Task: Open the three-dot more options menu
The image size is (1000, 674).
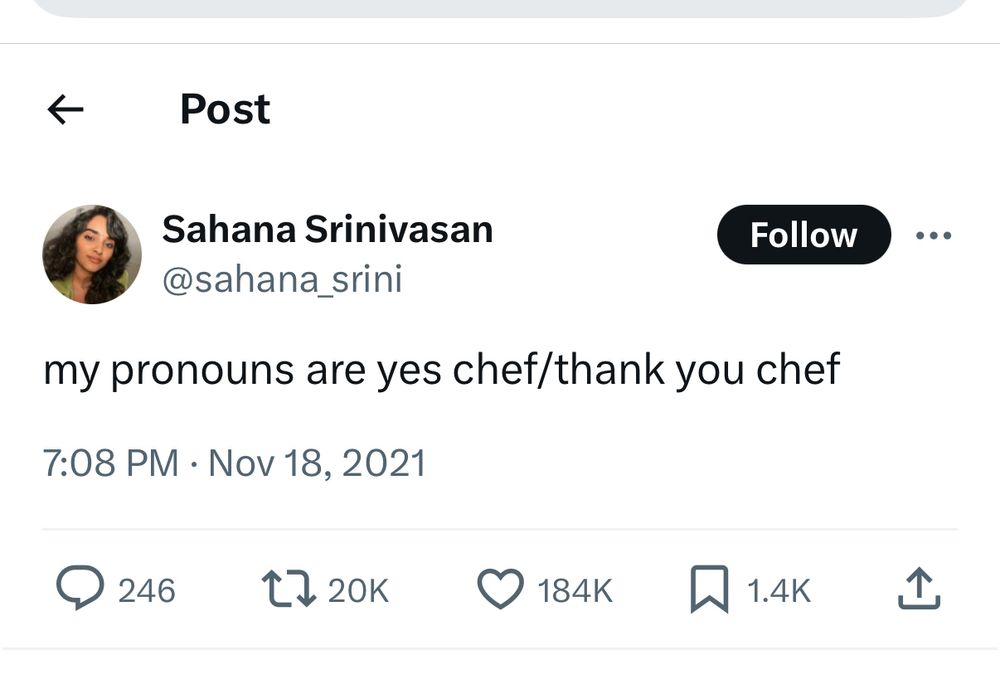Action: coord(933,235)
